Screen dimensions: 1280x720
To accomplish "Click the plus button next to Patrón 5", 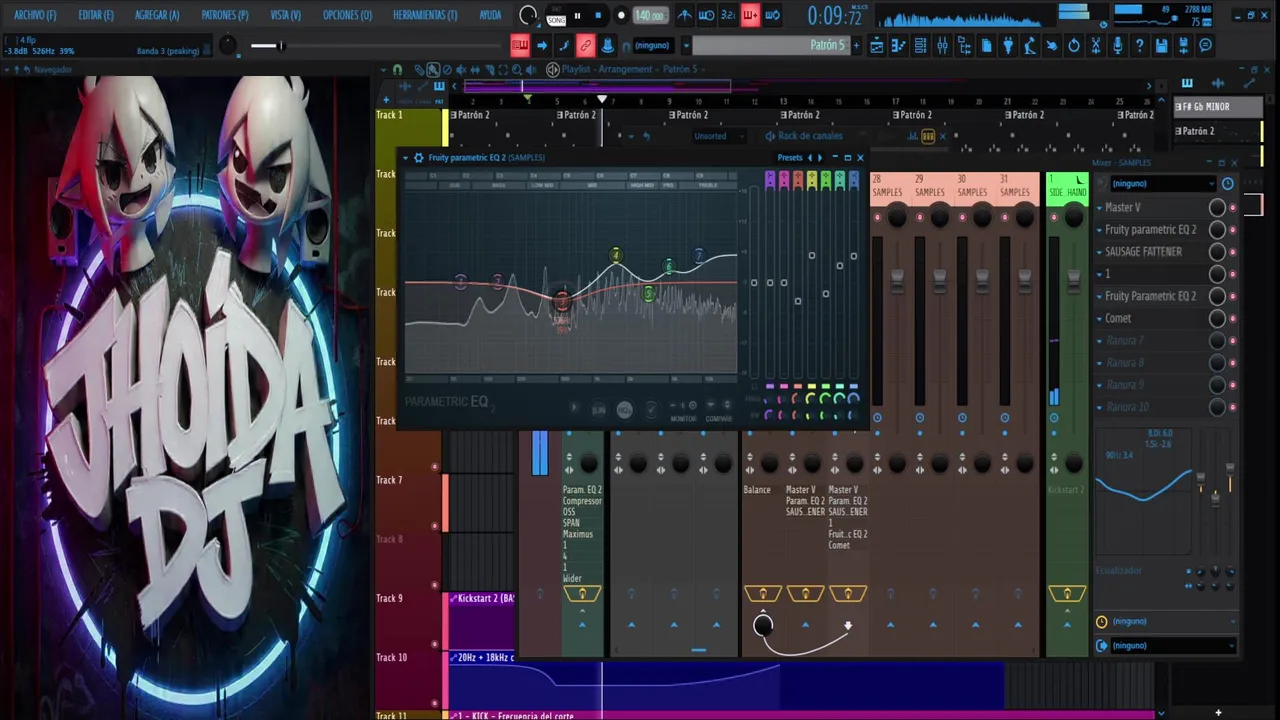I will pos(856,45).
